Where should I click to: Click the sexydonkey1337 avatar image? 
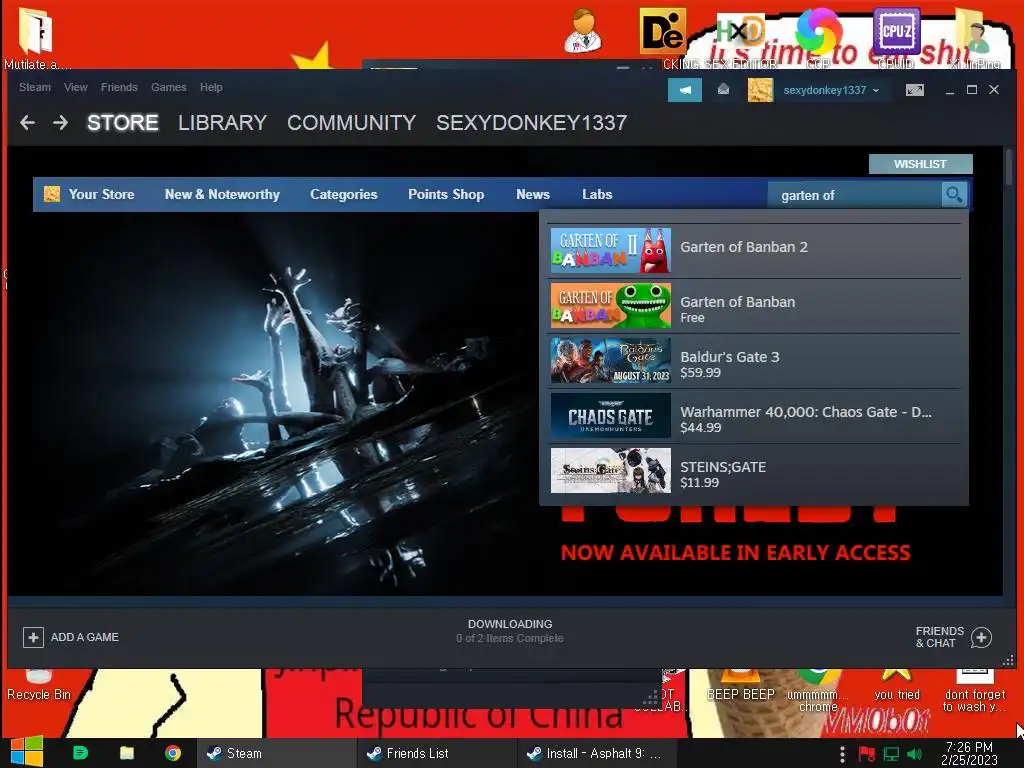tap(760, 90)
